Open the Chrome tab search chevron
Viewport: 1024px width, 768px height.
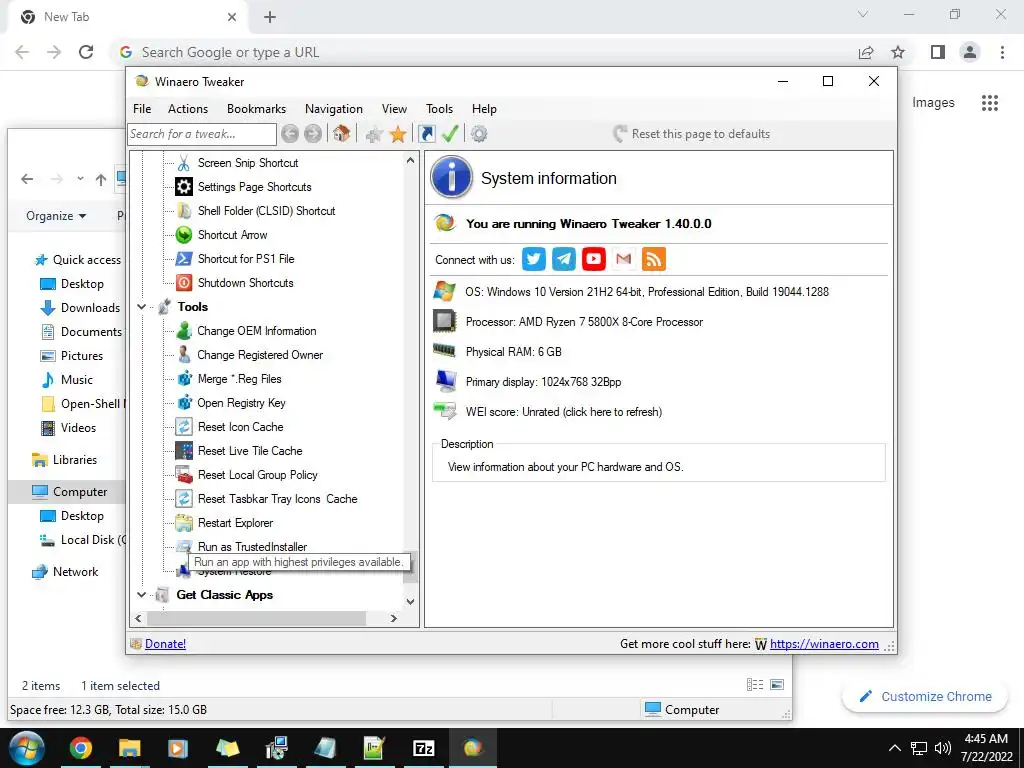(x=863, y=14)
